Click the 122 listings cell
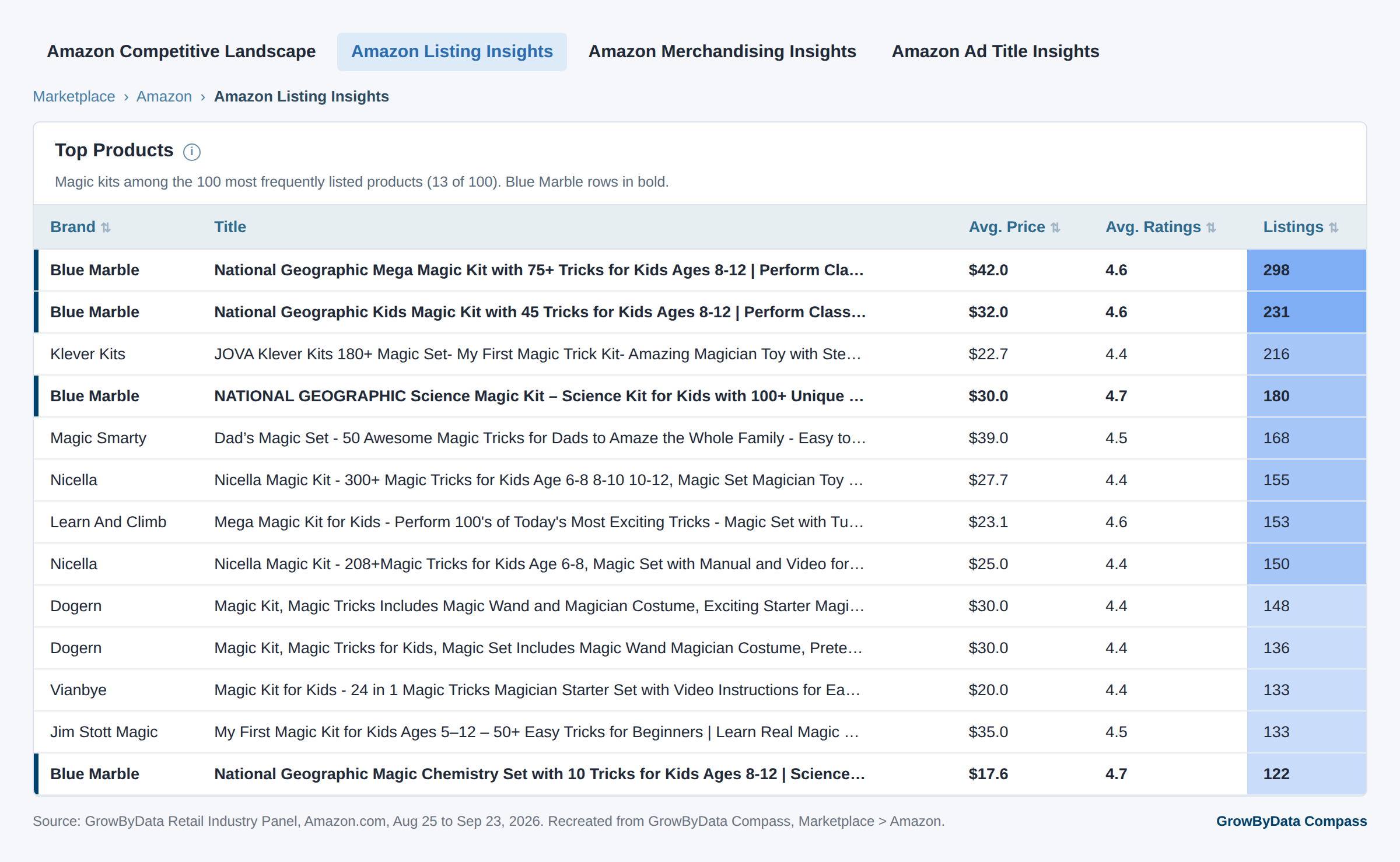The width and height of the screenshot is (1400, 862). [1307, 774]
